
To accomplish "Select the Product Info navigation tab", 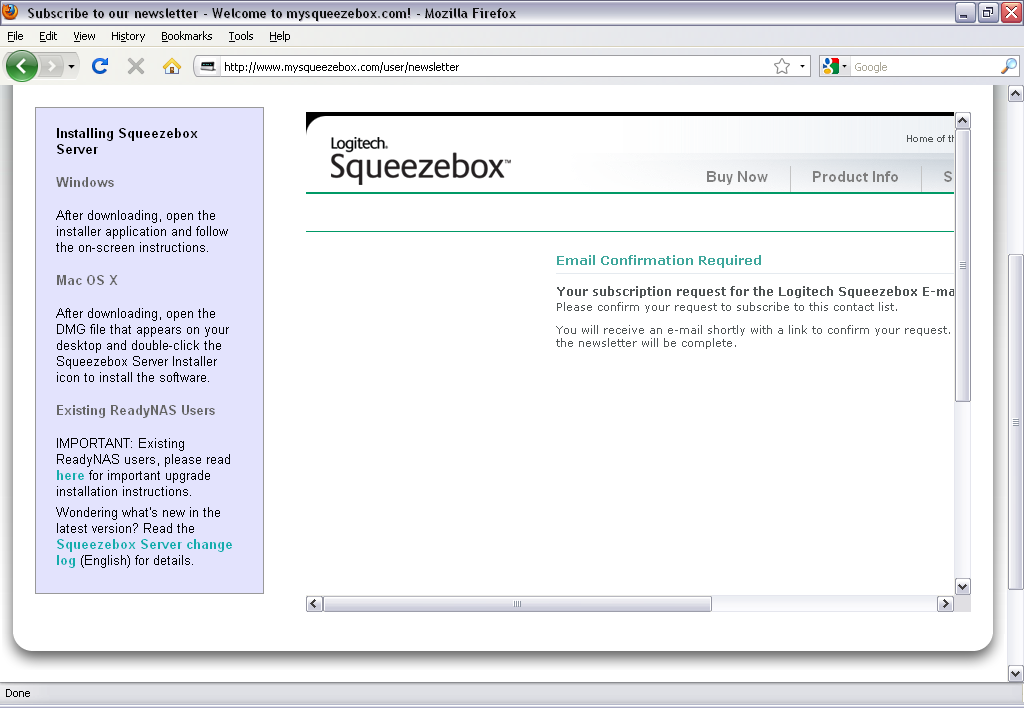I will (854, 177).
